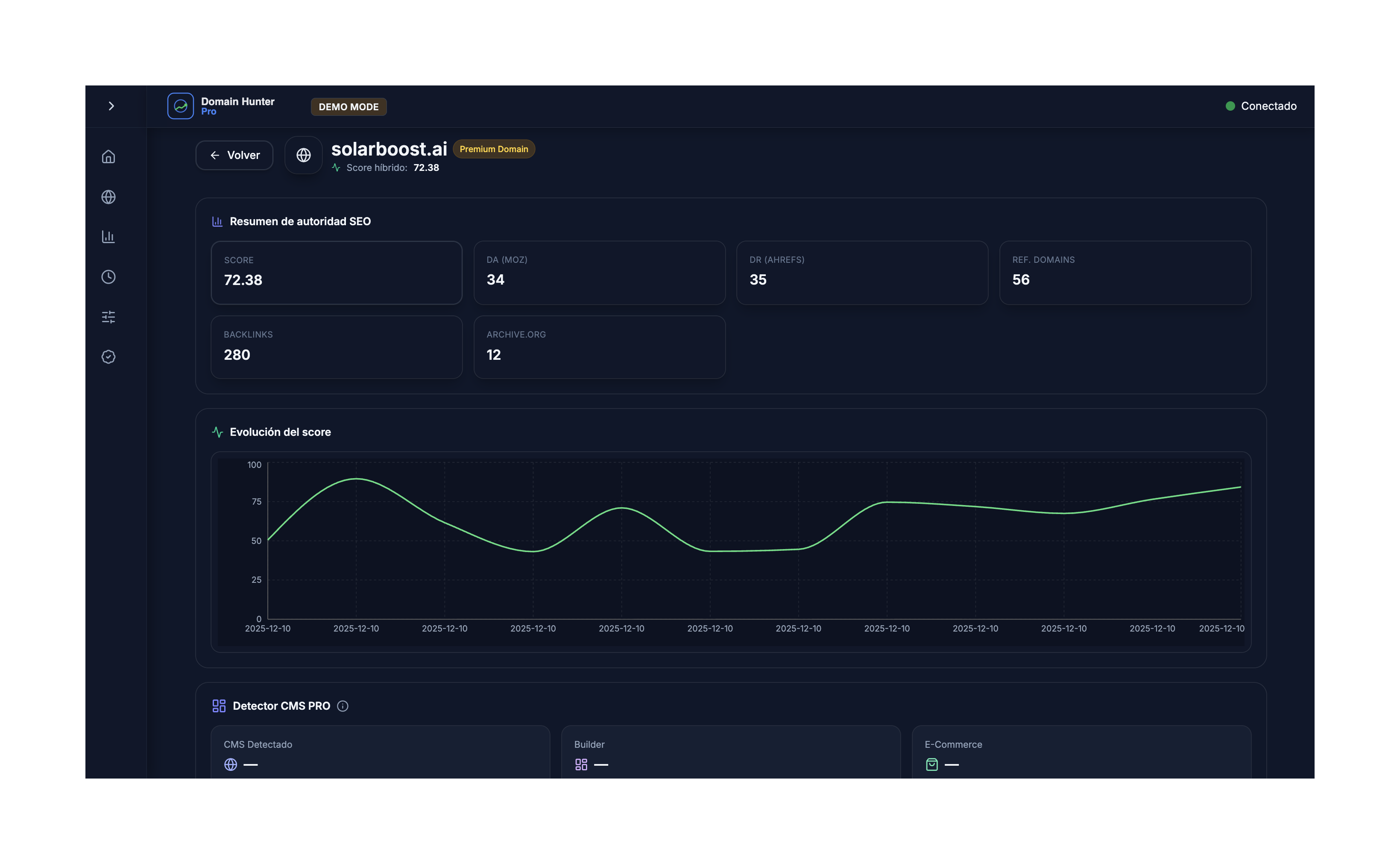Go back with the Volver button

[x=234, y=155]
